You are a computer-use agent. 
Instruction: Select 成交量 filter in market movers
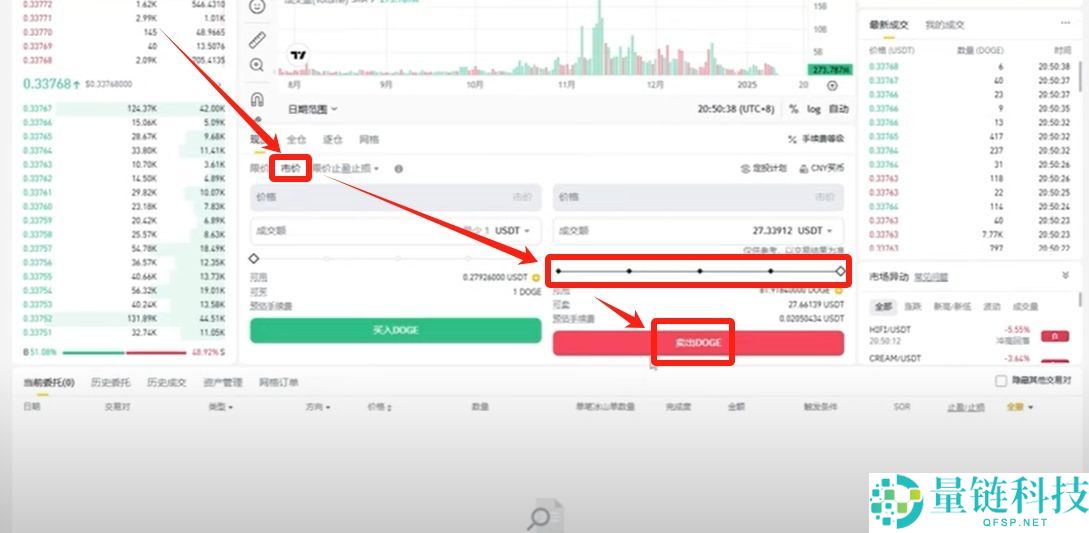coord(1025,306)
